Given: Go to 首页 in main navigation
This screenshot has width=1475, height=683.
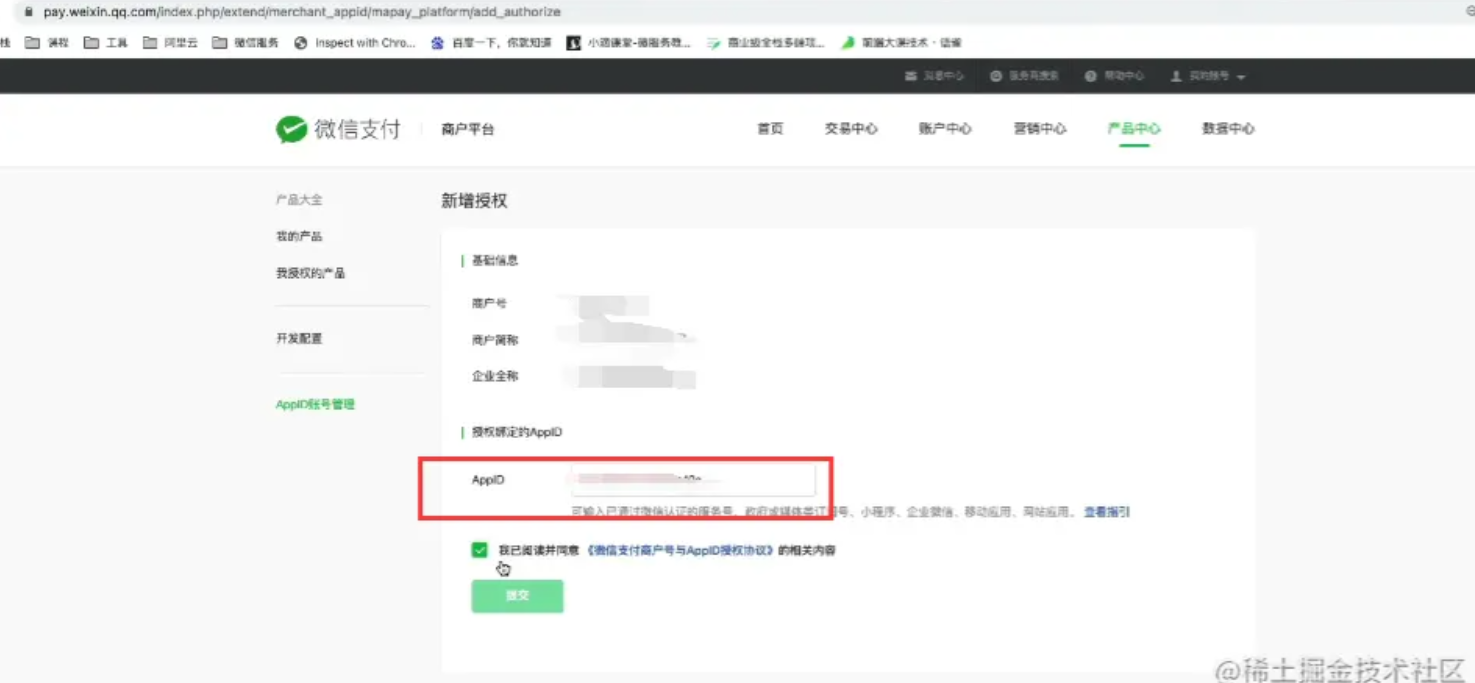Looking at the screenshot, I should (770, 129).
